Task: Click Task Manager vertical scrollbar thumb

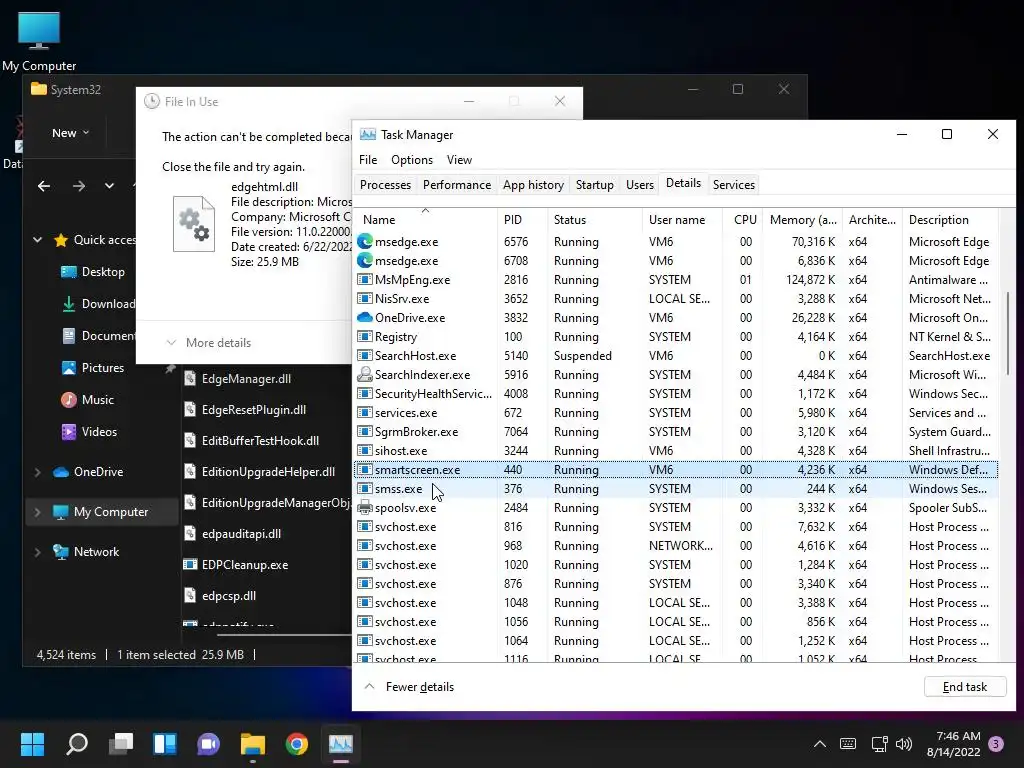Action: pyautogui.click(x=1009, y=333)
